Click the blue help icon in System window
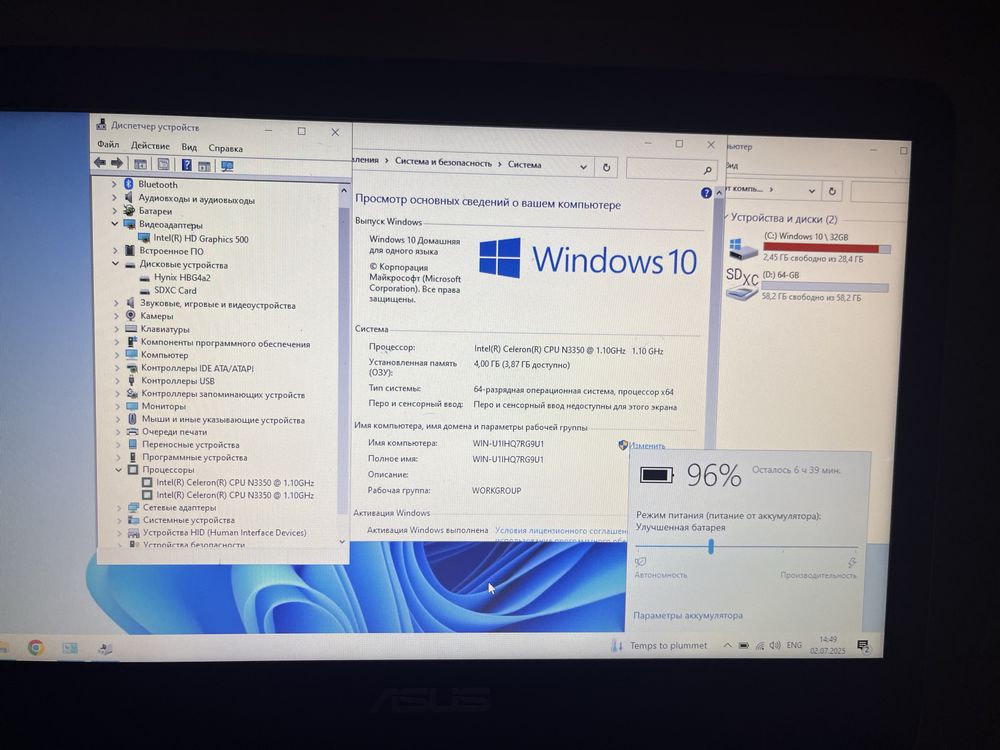Image resolution: width=1000 pixels, height=750 pixels. point(705,193)
